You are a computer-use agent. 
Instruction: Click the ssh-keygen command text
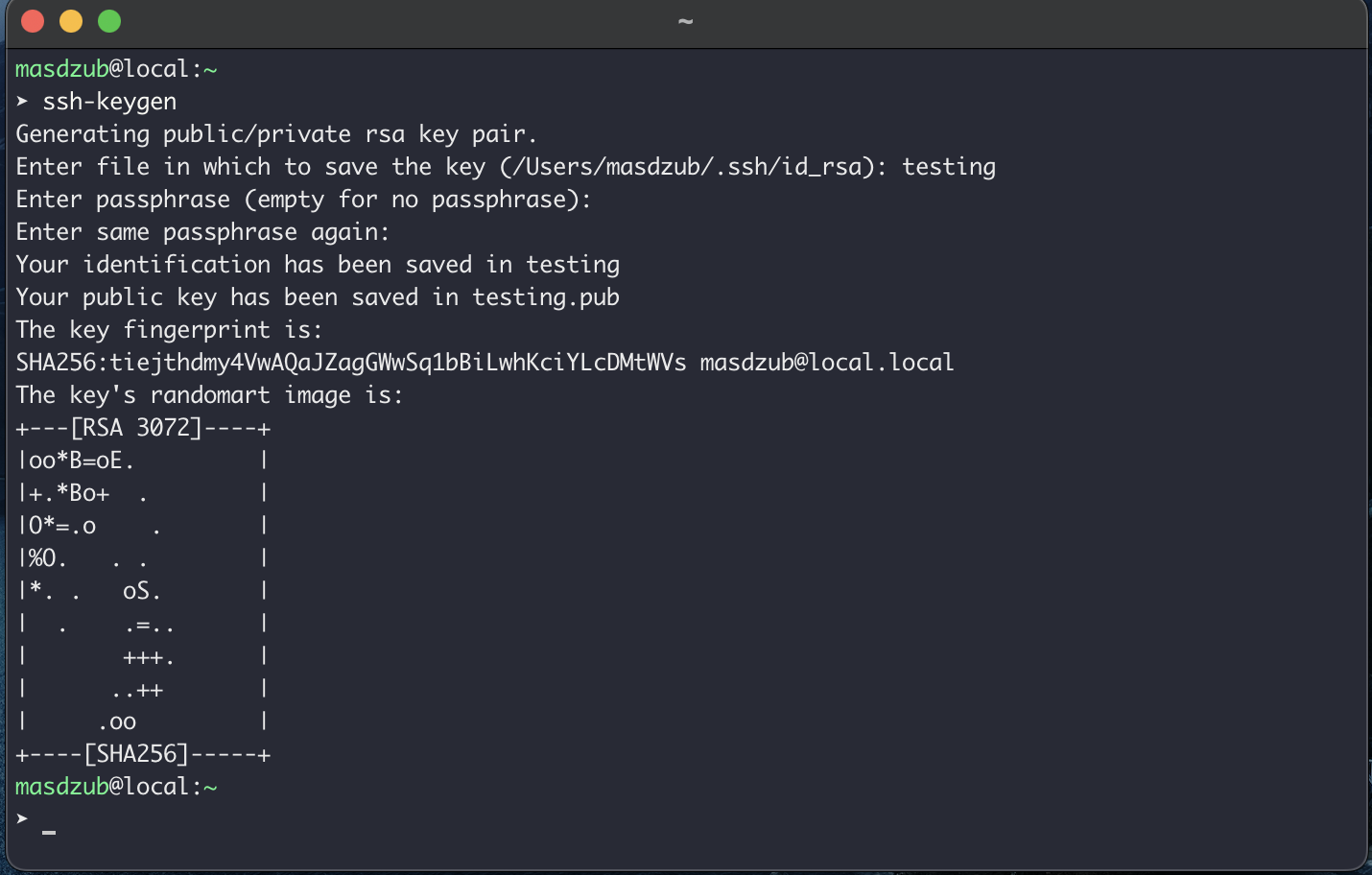(109, 102)
